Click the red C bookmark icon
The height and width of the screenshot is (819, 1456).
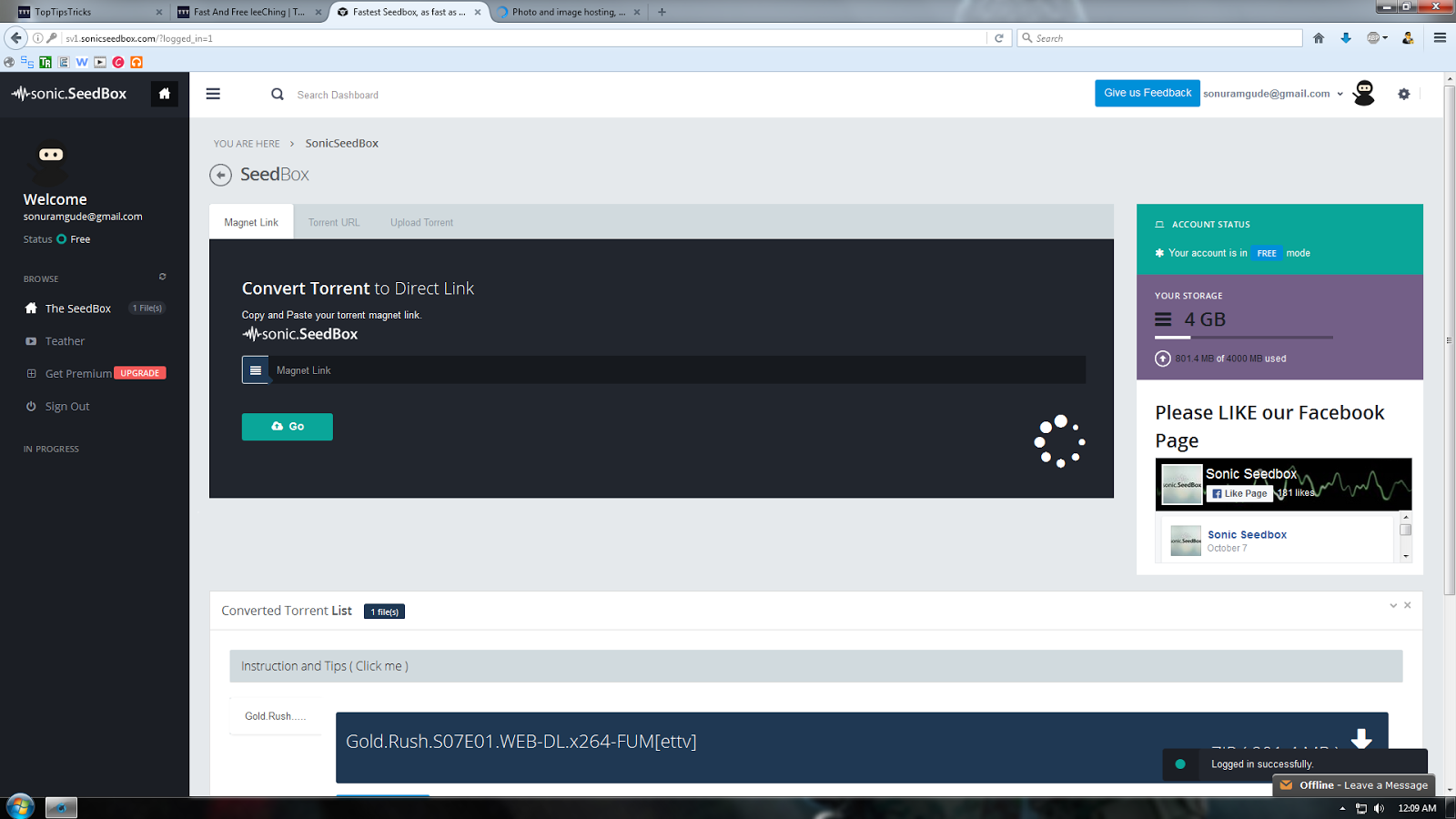click(118, 62)
